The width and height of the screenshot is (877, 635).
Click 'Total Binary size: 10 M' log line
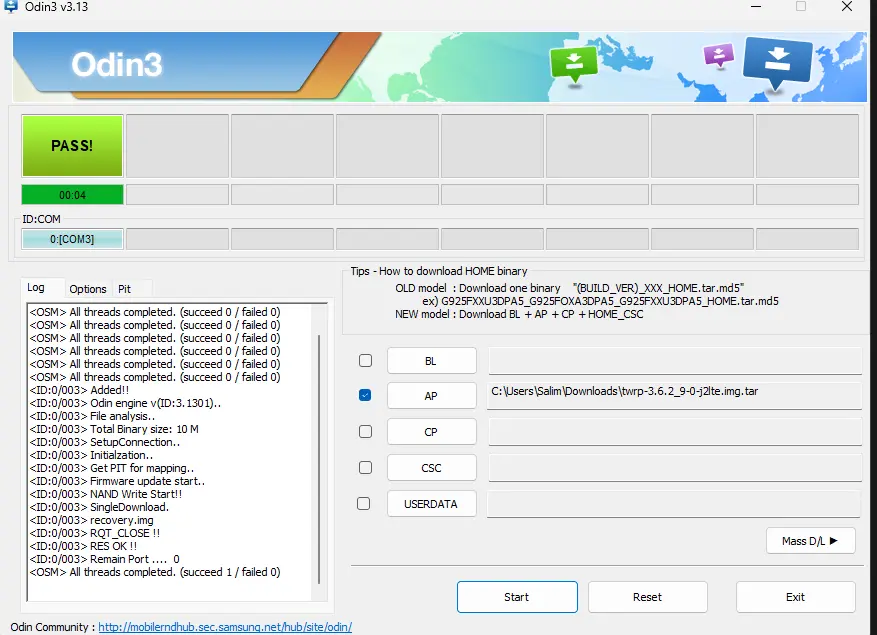click(114, 429)
